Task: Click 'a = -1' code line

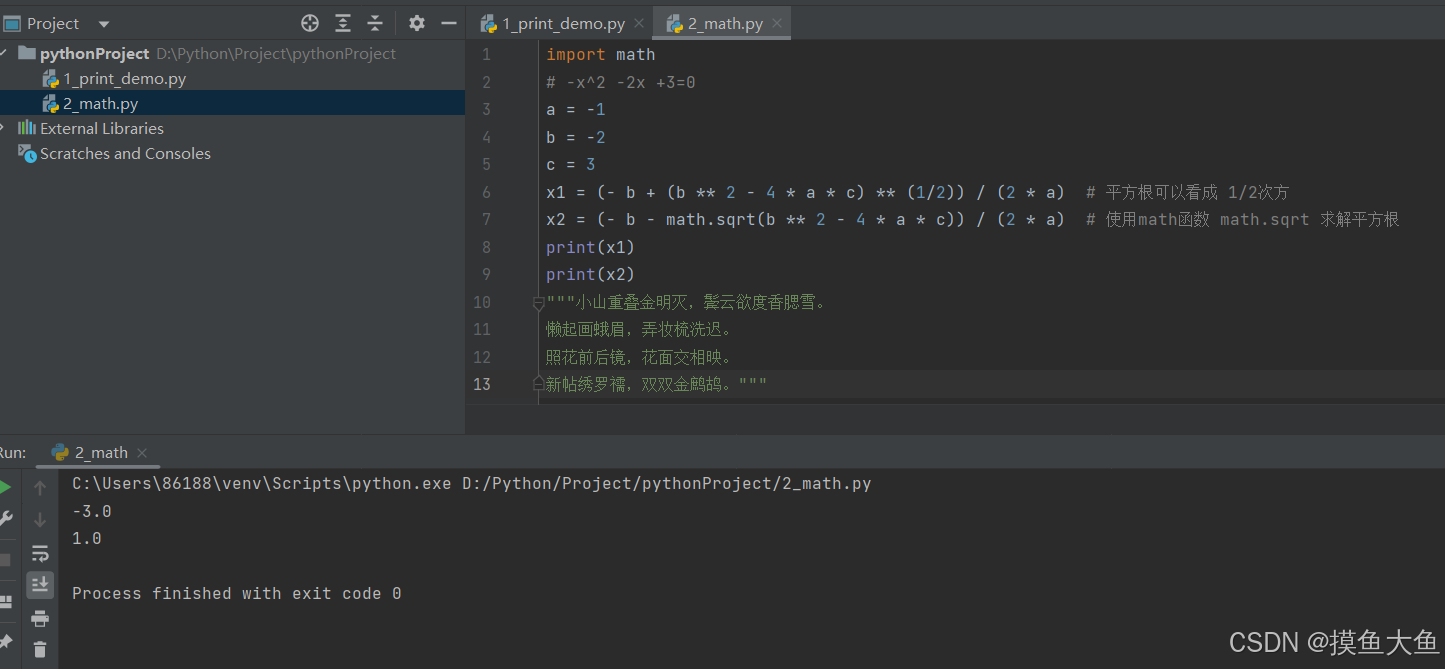Action: 576,109
